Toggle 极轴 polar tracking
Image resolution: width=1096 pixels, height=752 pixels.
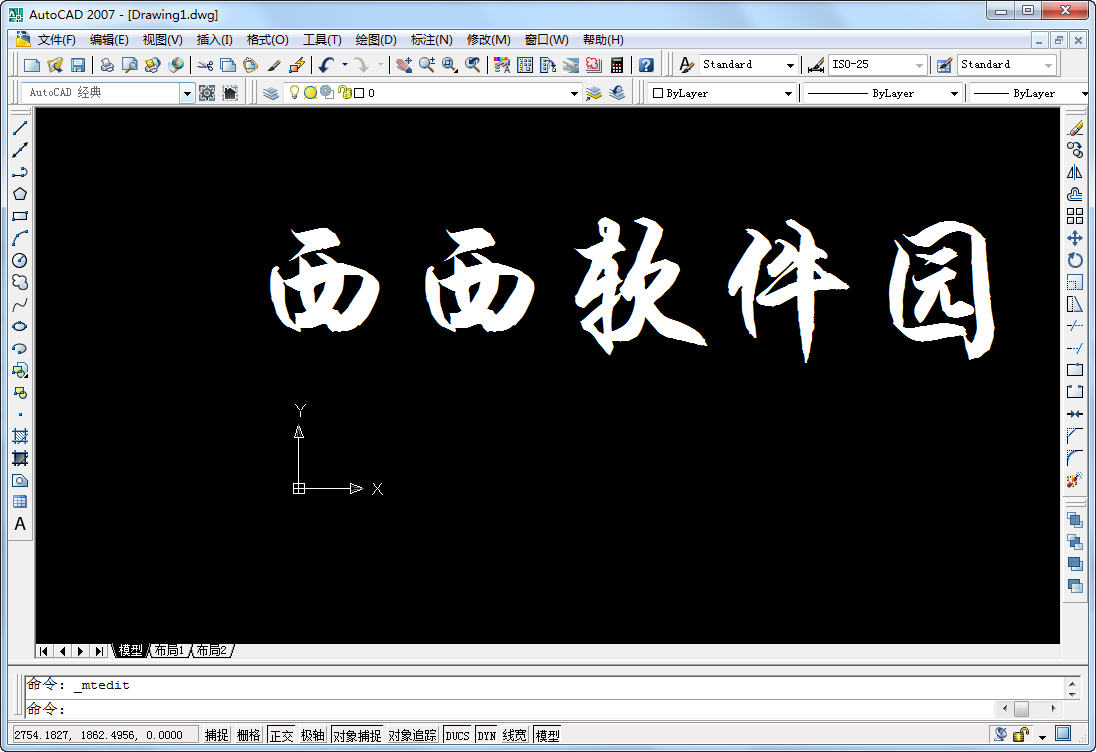point(312,735)
